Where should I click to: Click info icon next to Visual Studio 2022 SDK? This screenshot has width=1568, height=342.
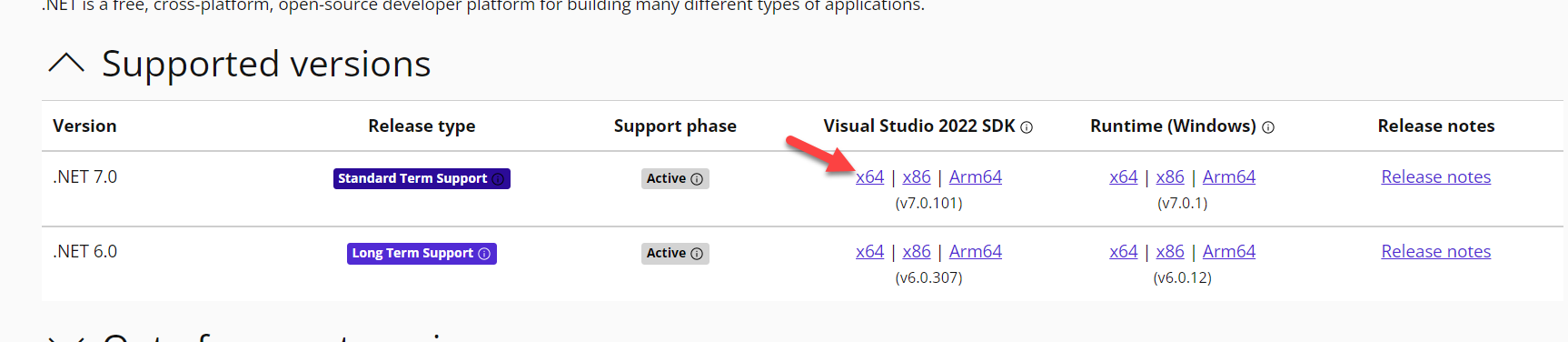pyautogui.click(x=1027, y=127)
